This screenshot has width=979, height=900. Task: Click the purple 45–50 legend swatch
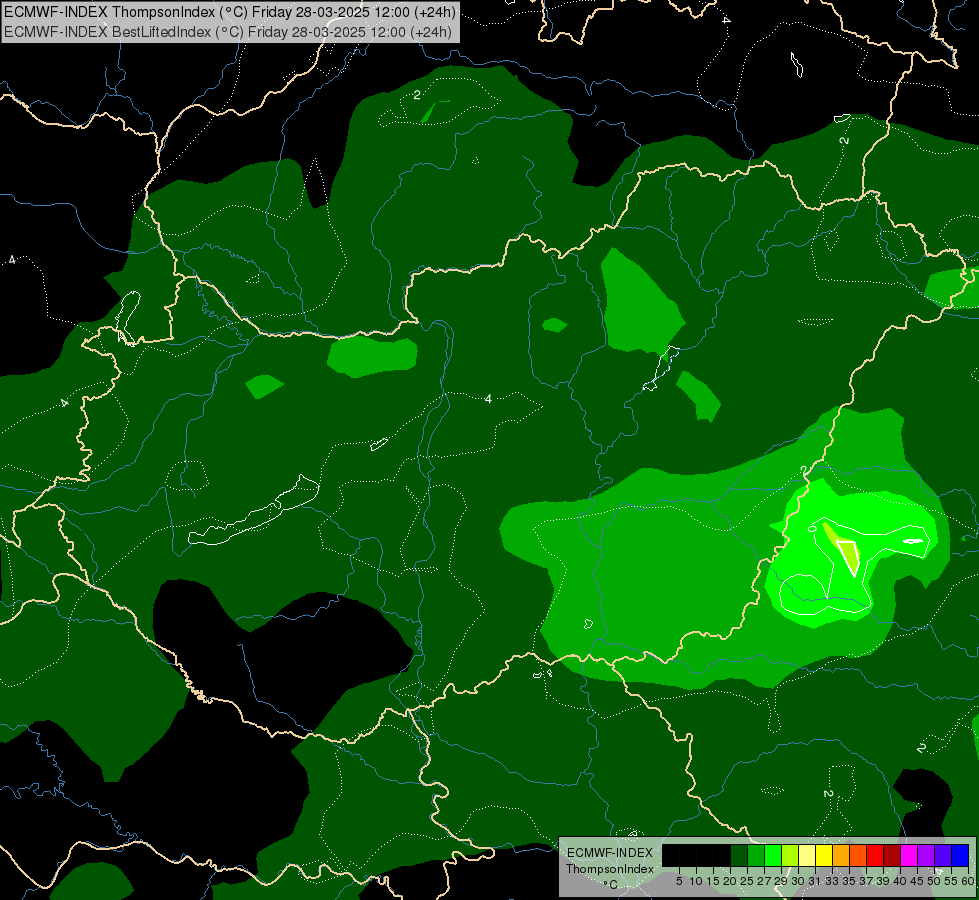(x=926, y=855)
